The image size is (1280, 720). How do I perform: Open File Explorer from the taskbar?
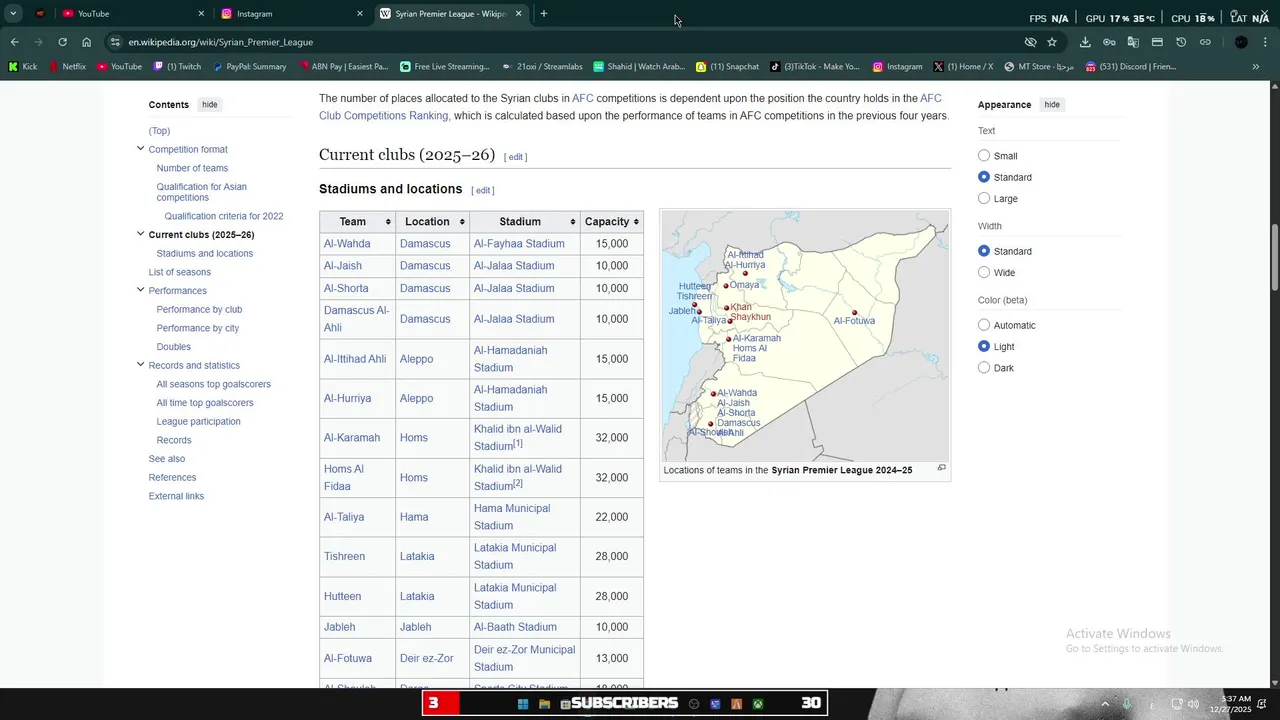coord(544,704)
